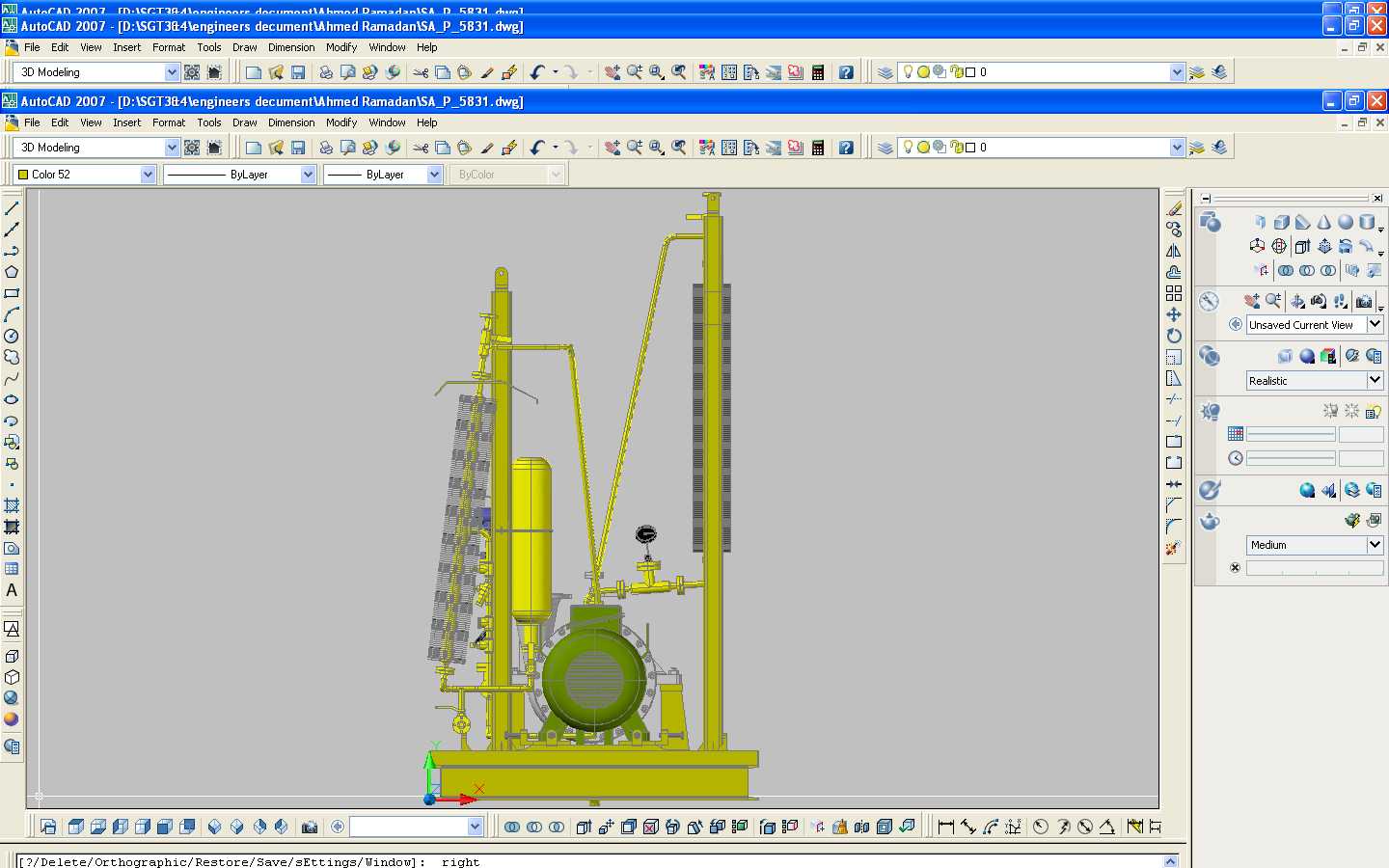
Task: Click the Camera icon in view toolbar
Action: 310,827
